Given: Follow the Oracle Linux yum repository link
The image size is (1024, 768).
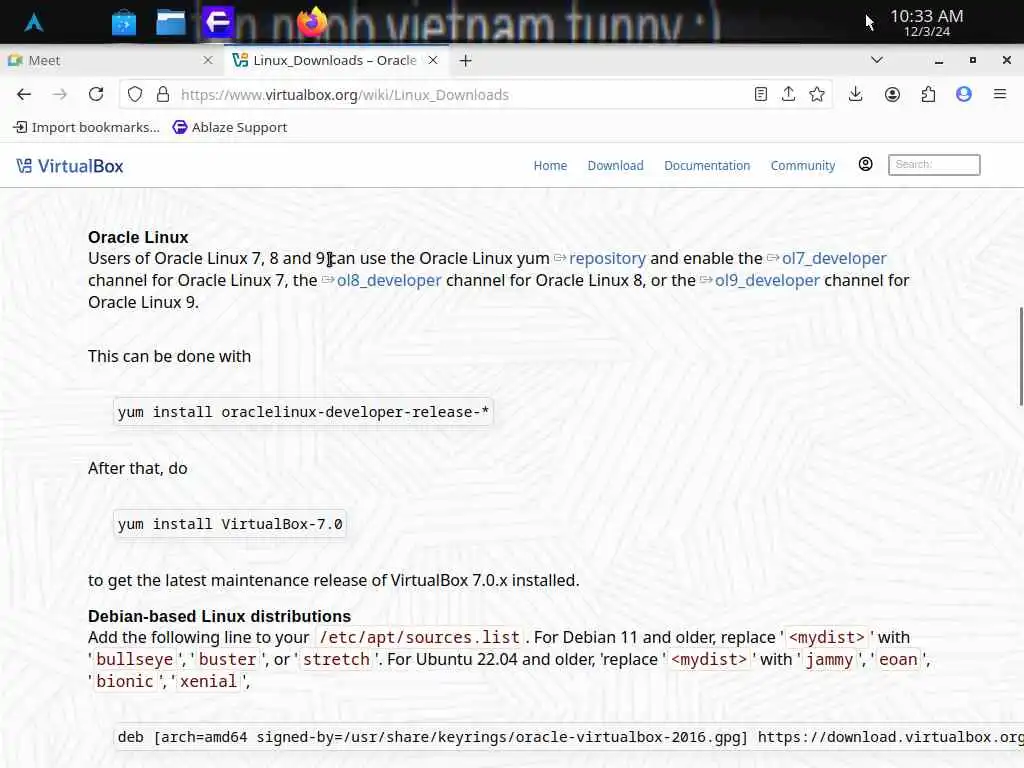Looking at the screenshot, I should (x=607, y=259).
